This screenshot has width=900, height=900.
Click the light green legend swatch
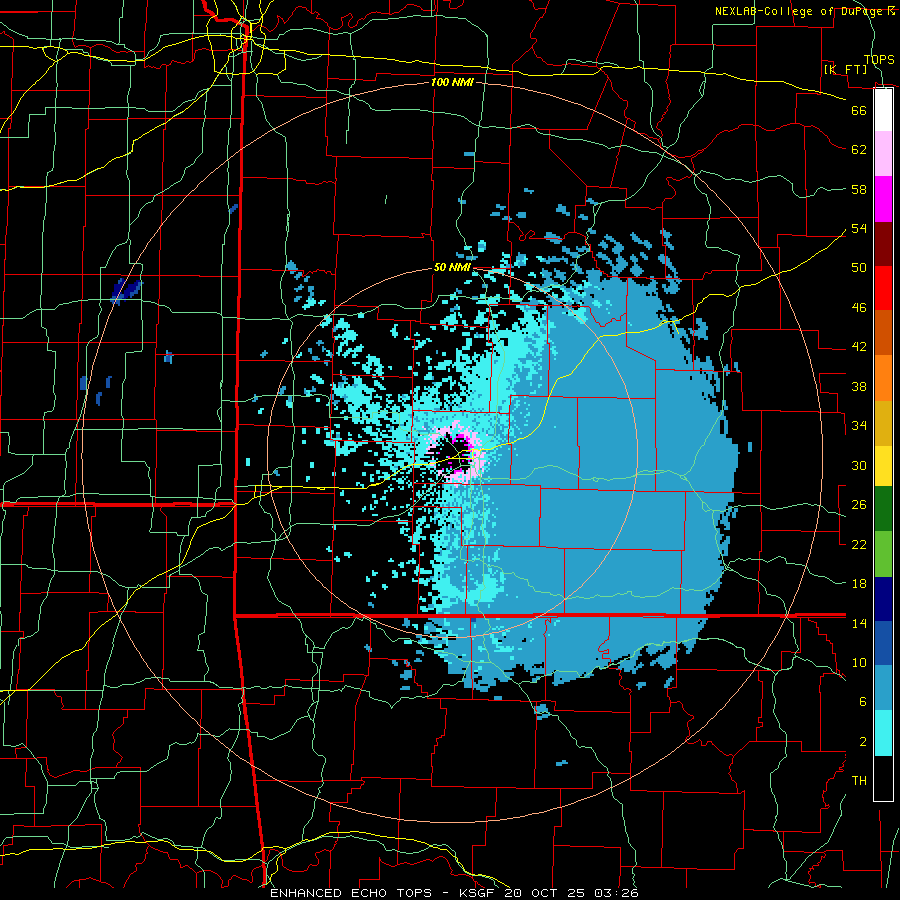point(883,554)
